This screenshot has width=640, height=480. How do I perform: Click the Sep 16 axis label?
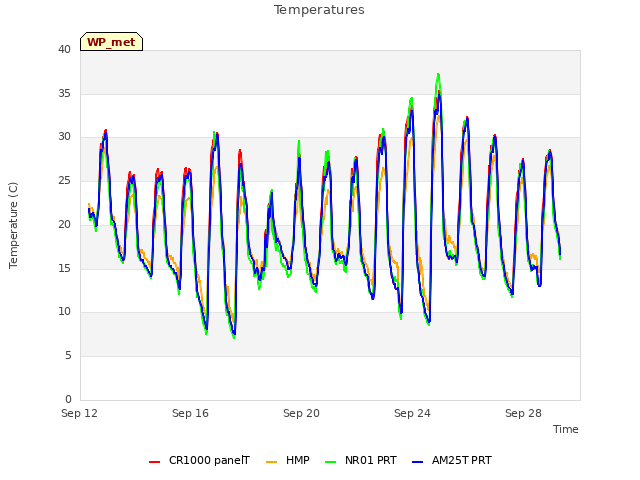[x=190, y=413]
